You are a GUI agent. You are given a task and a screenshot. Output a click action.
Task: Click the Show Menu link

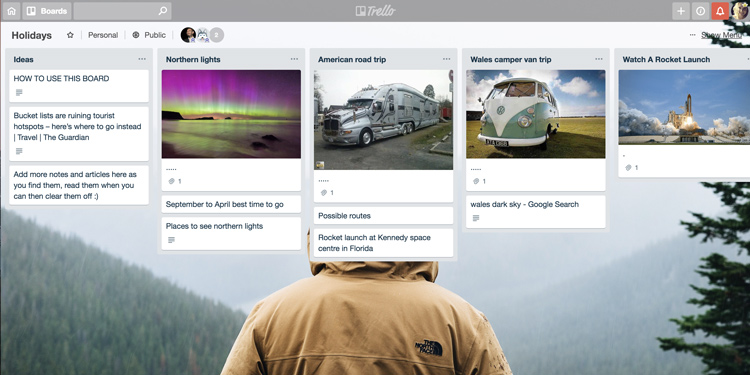click(x=721, y=35)
